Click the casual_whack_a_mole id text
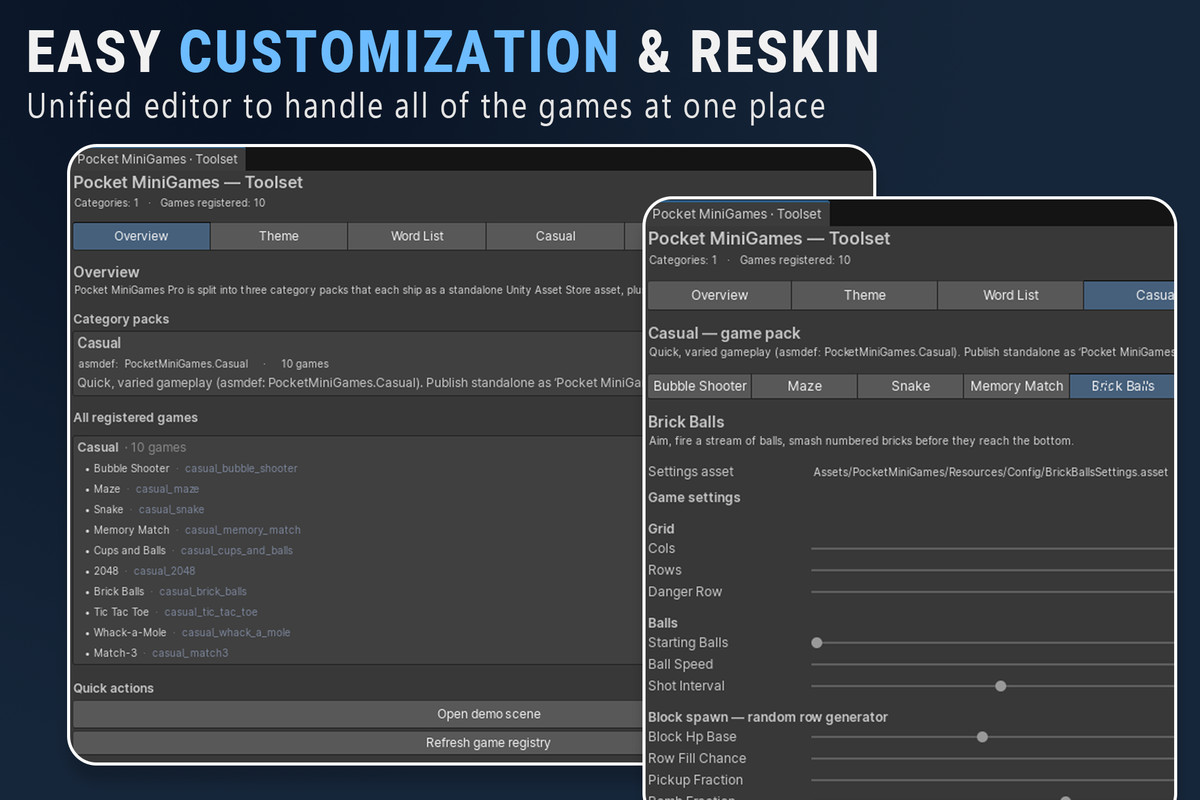Screen dimensions: 1200x800 point(237,632)
